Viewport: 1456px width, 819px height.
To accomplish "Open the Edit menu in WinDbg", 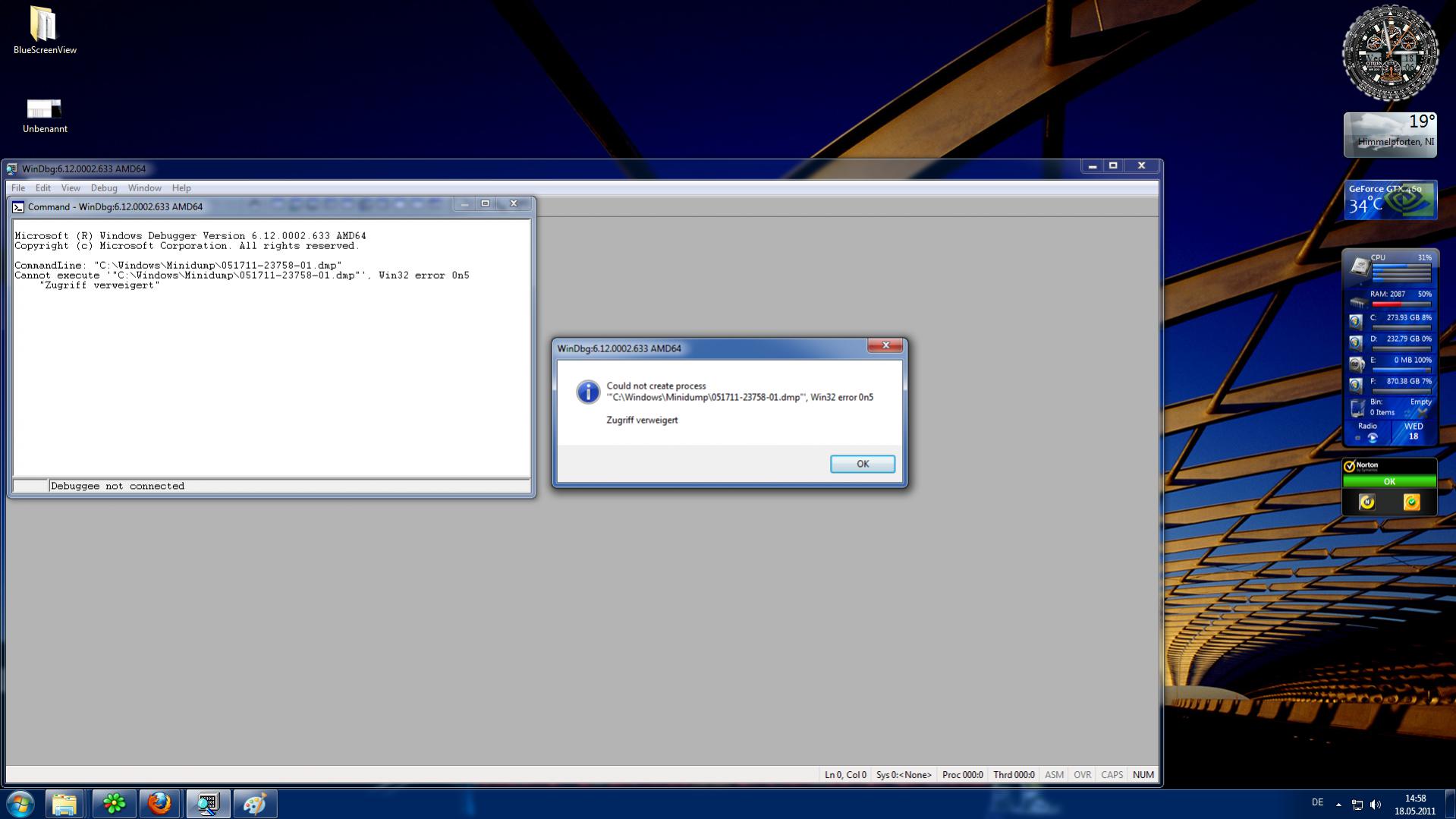I will (43, 188).
